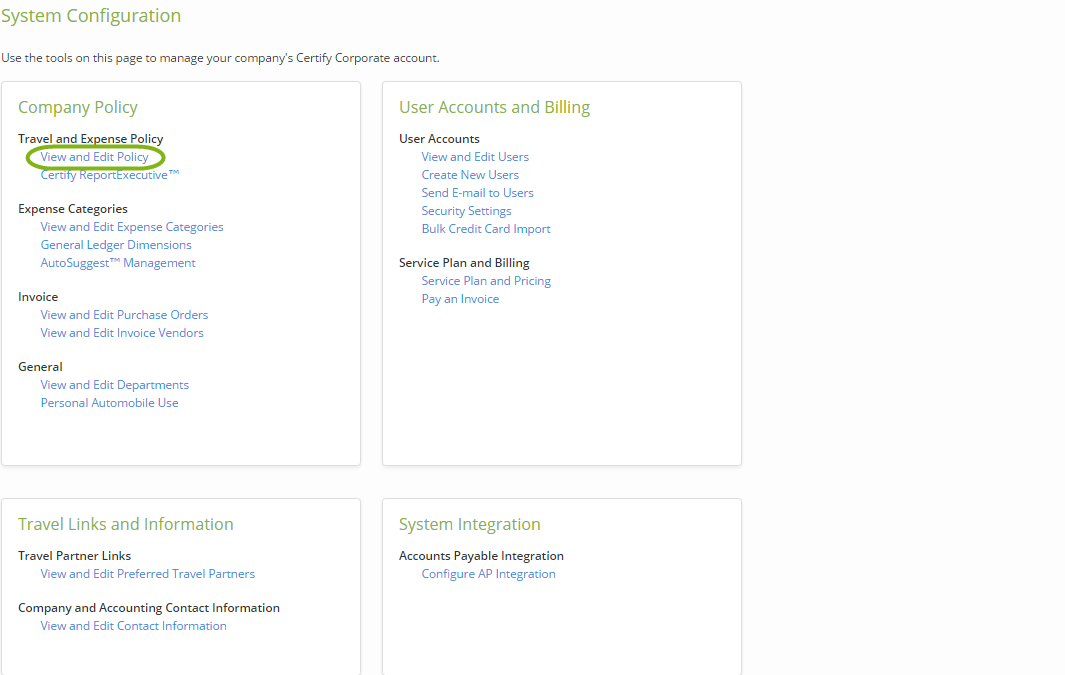
Task: Open Security Settings
Action: coord(466,210)
